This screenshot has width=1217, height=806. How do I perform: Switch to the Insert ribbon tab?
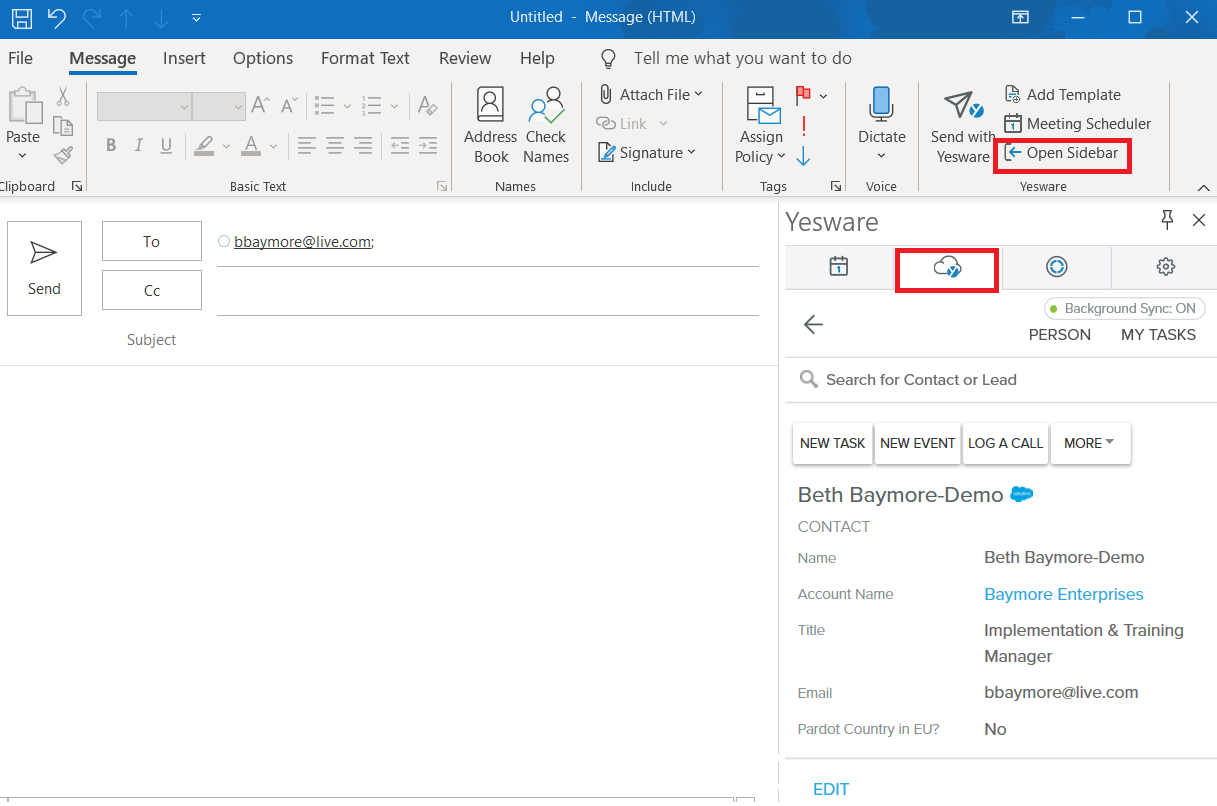(184, 58)
